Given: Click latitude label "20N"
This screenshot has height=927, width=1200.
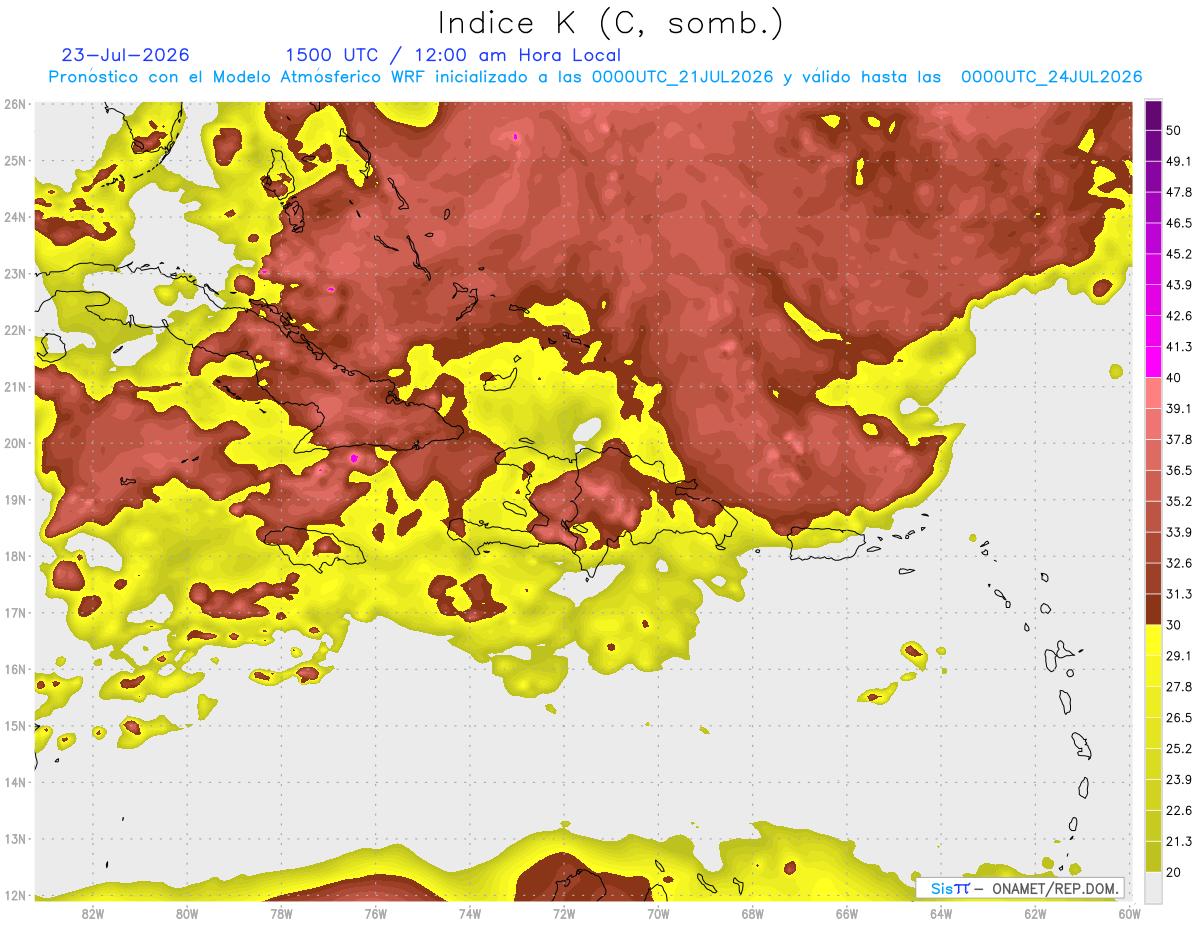Looking at the screenshot, I should pos(15,443).
